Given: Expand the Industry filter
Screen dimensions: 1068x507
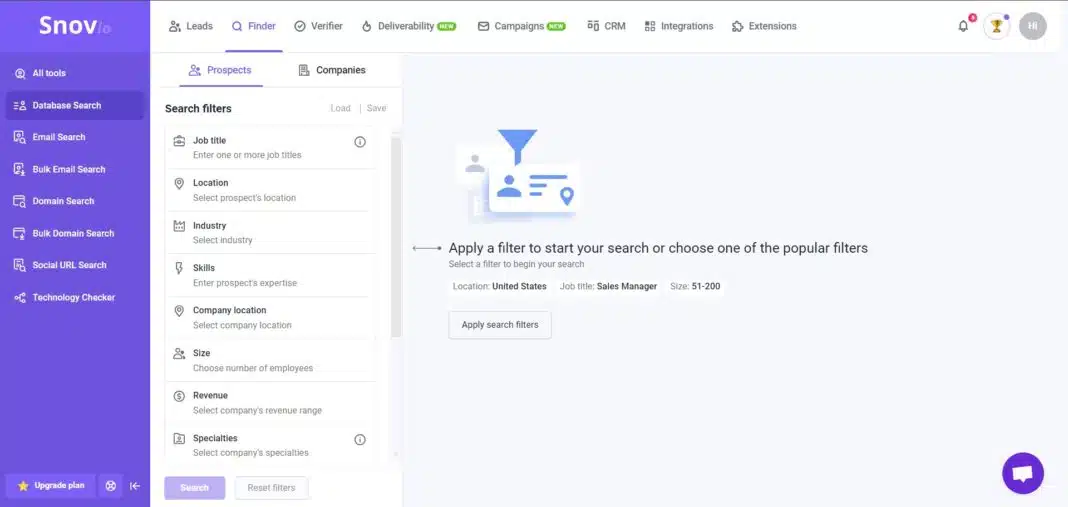Looking at the screenshot, I should click(x=270, y=232).
